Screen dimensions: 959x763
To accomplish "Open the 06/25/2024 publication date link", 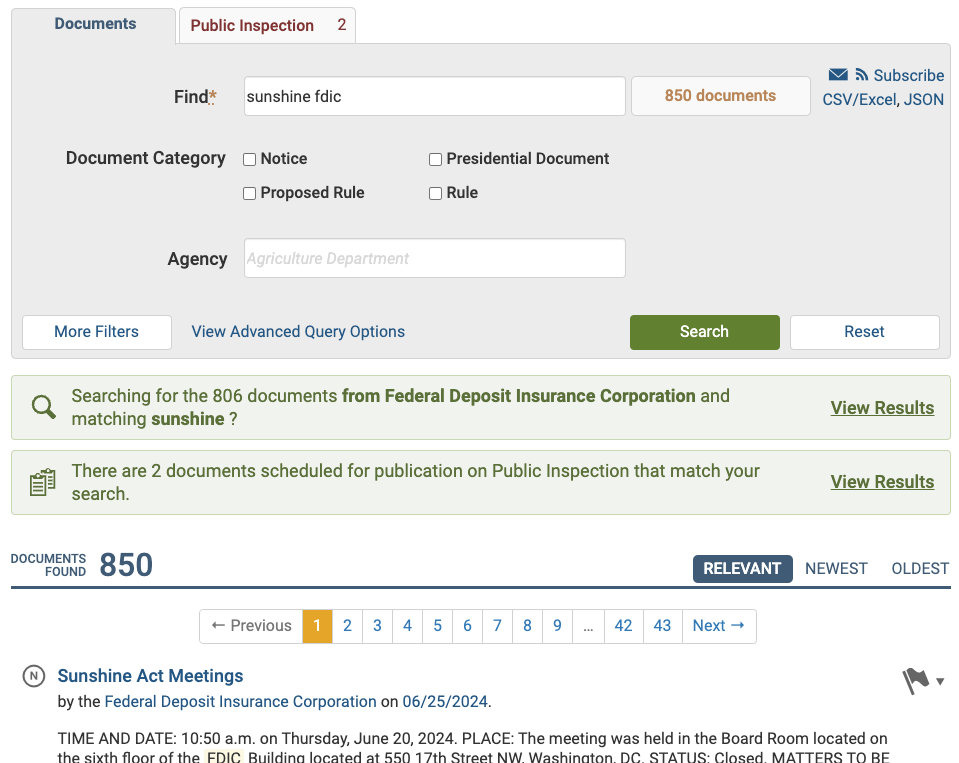I will pos(445,701).
